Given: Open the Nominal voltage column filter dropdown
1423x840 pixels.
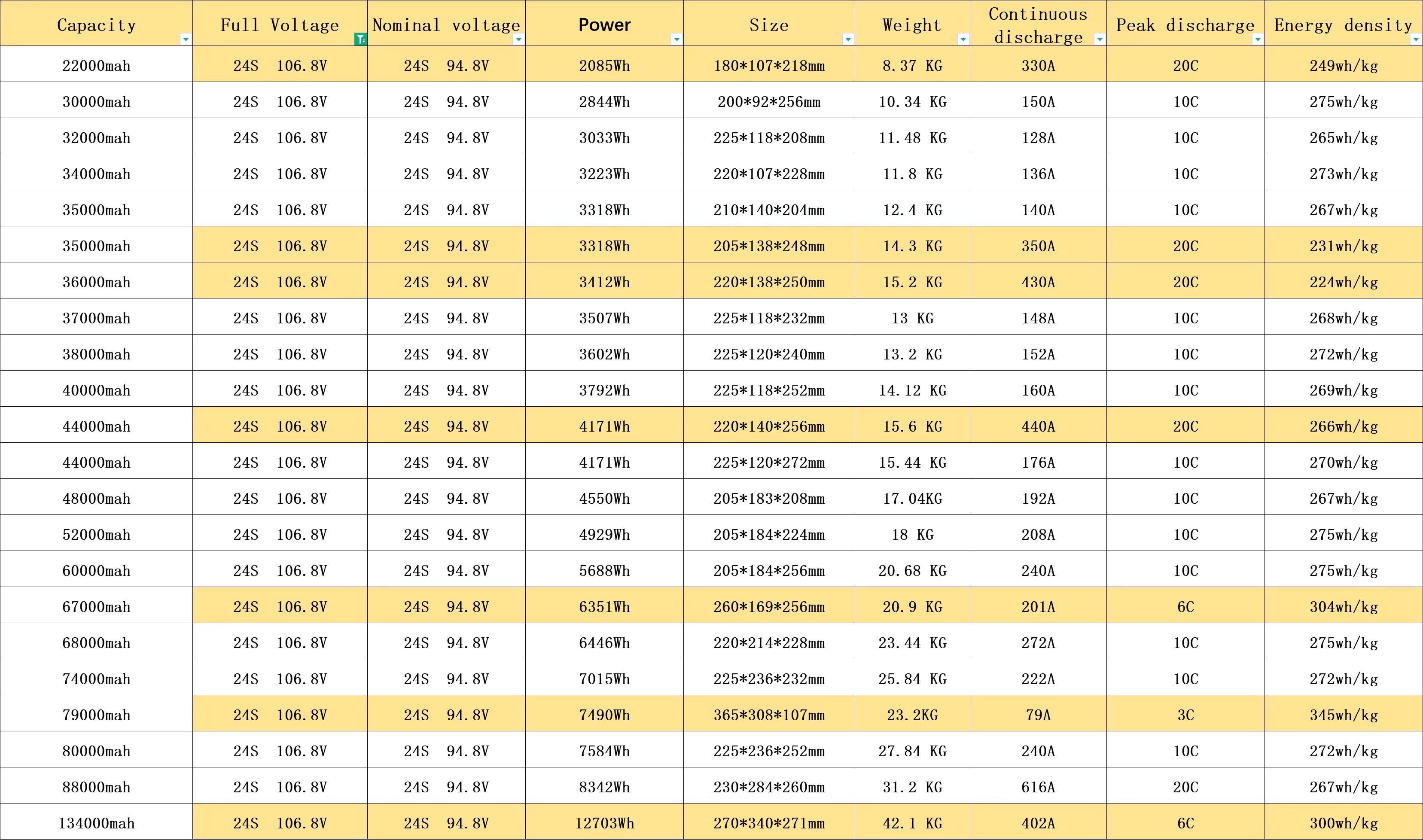Looking at the screenshot, I should 518,39.
